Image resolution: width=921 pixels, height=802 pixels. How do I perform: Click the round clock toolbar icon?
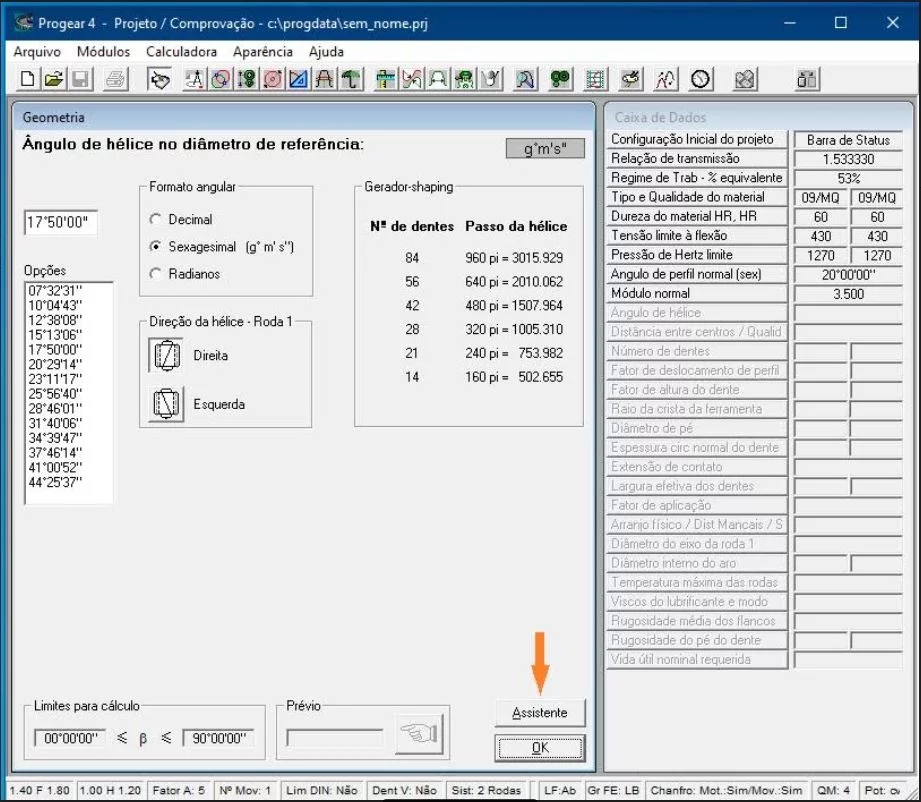coord(700,79)
